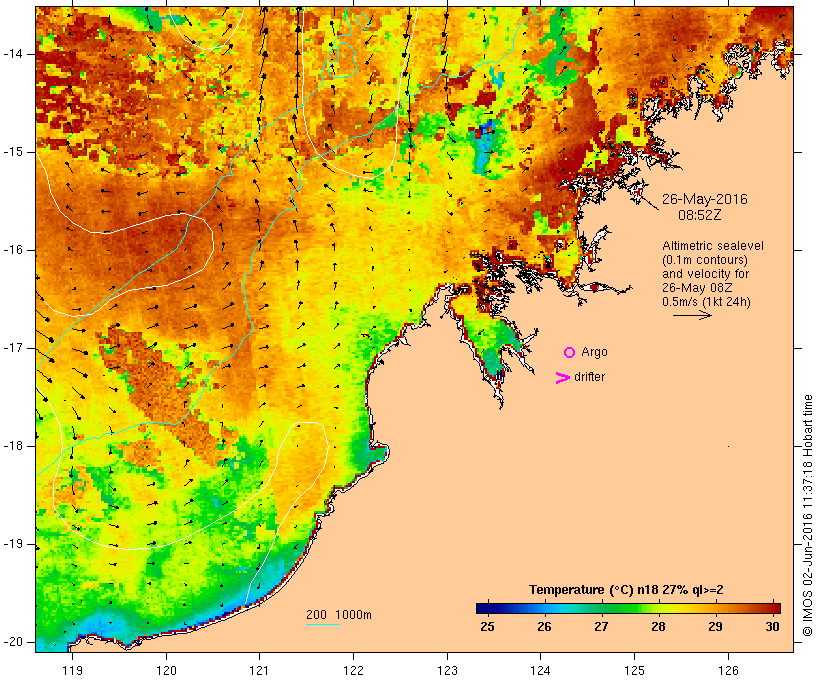Click the colorbar tick label 30

[x=772, y=627]
